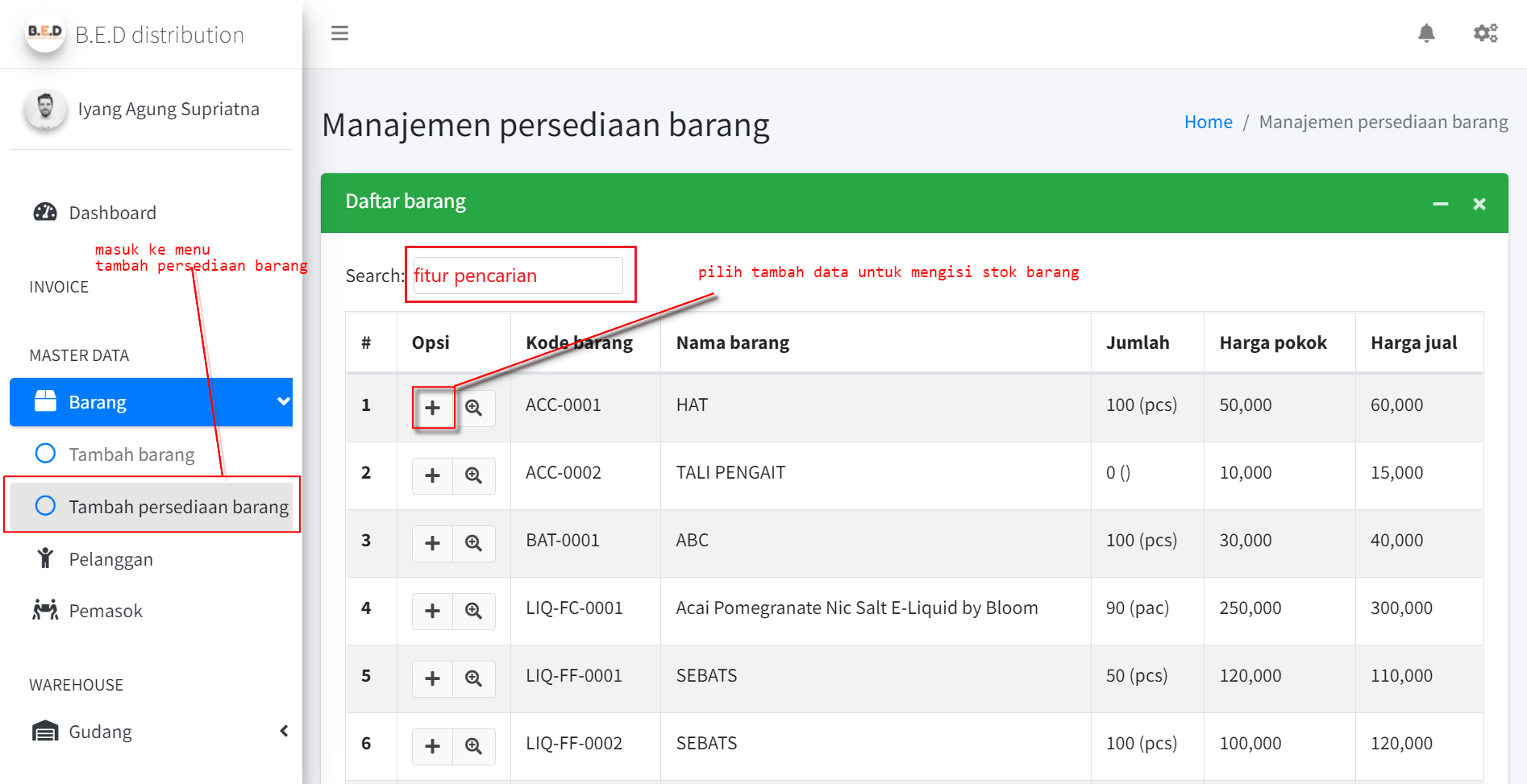Screen dimensions: 1527x784
Task: Click the Barang box icon
Action: tap(45, 400)
